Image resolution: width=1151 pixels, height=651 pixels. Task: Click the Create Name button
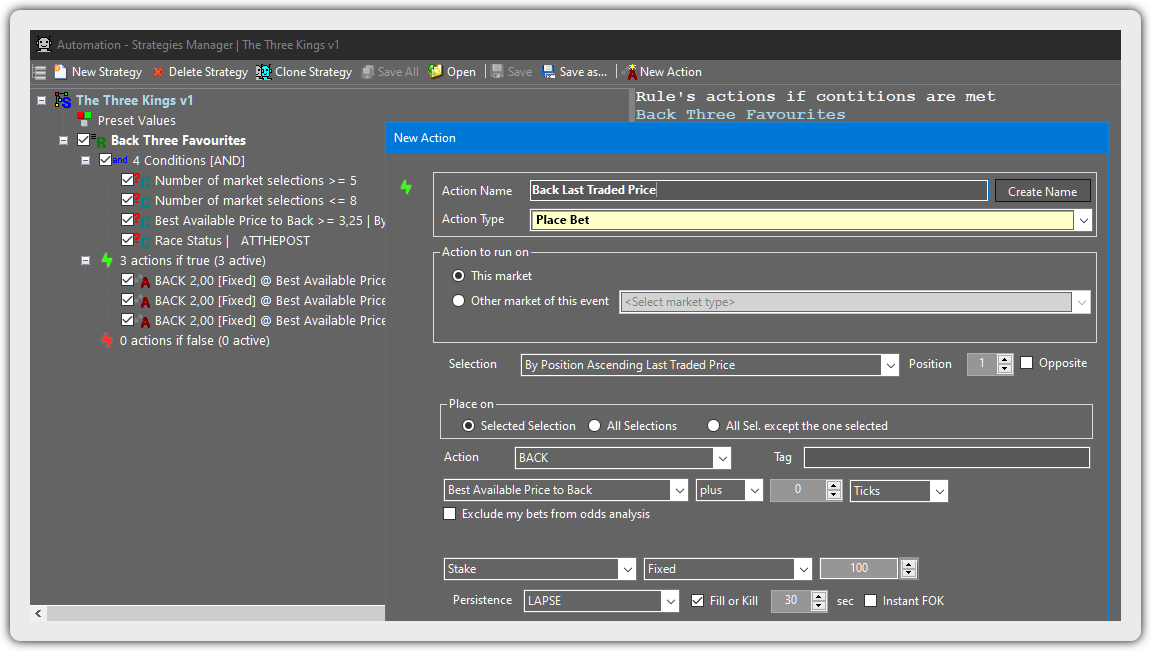coord(1042,192)
